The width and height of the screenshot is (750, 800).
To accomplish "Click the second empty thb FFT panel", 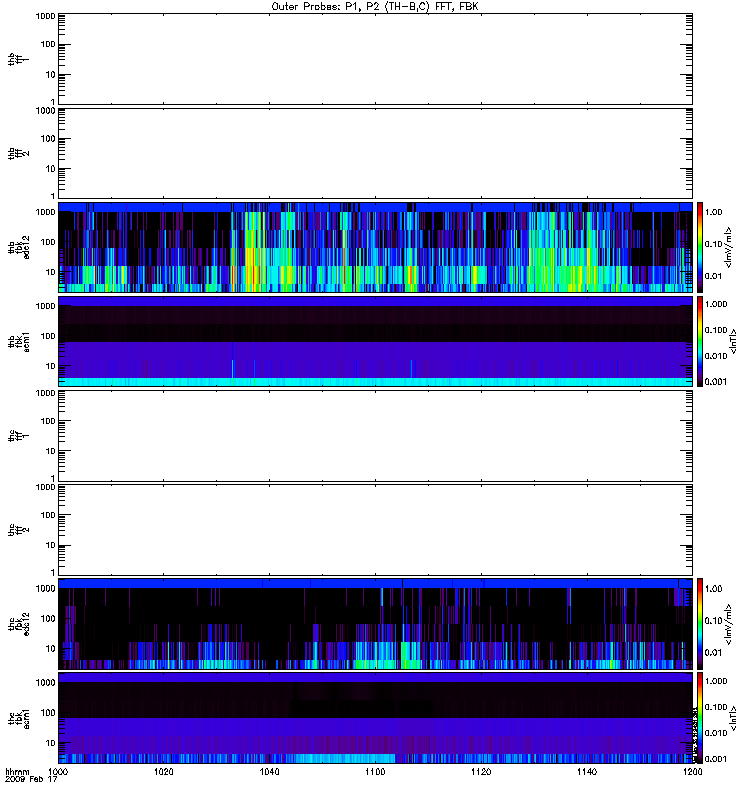I will tap(375, 152).
